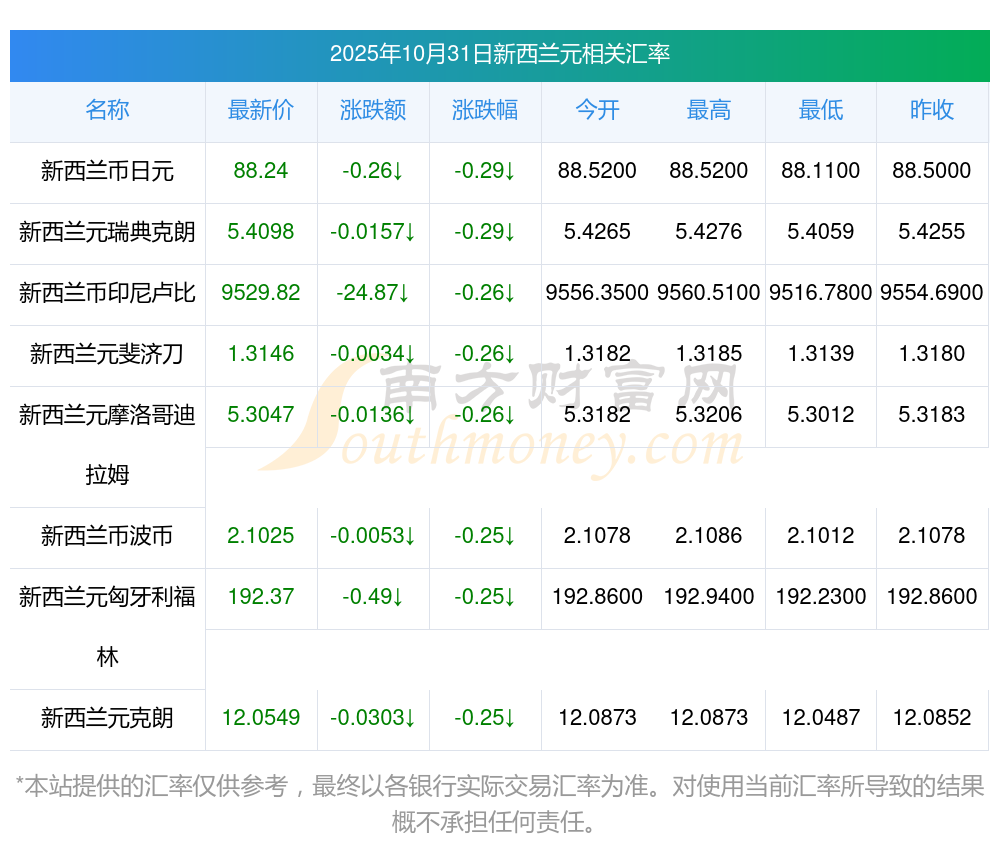Select the 最低 column header
This screenshot has height=853, width=1000.
pos(820,110)
